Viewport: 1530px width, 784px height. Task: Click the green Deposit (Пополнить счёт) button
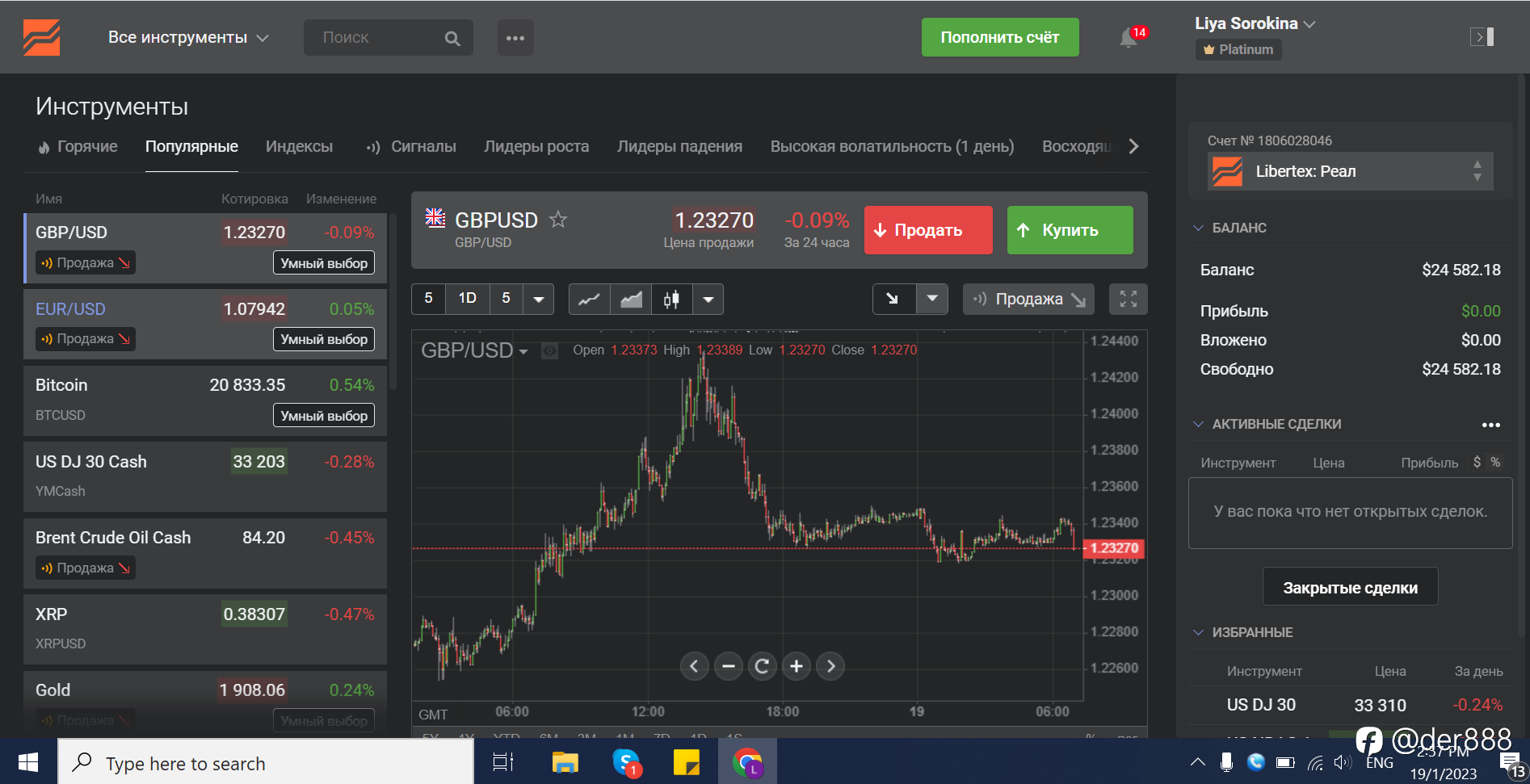pos(1000,37)
